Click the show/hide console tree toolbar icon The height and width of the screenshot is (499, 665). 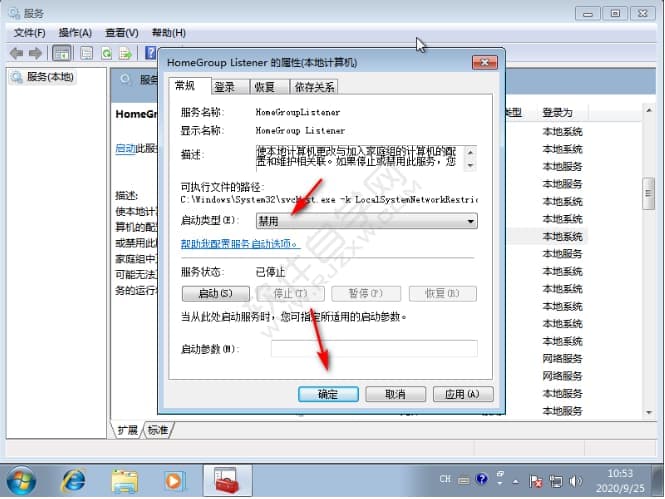tap(62, 53)
